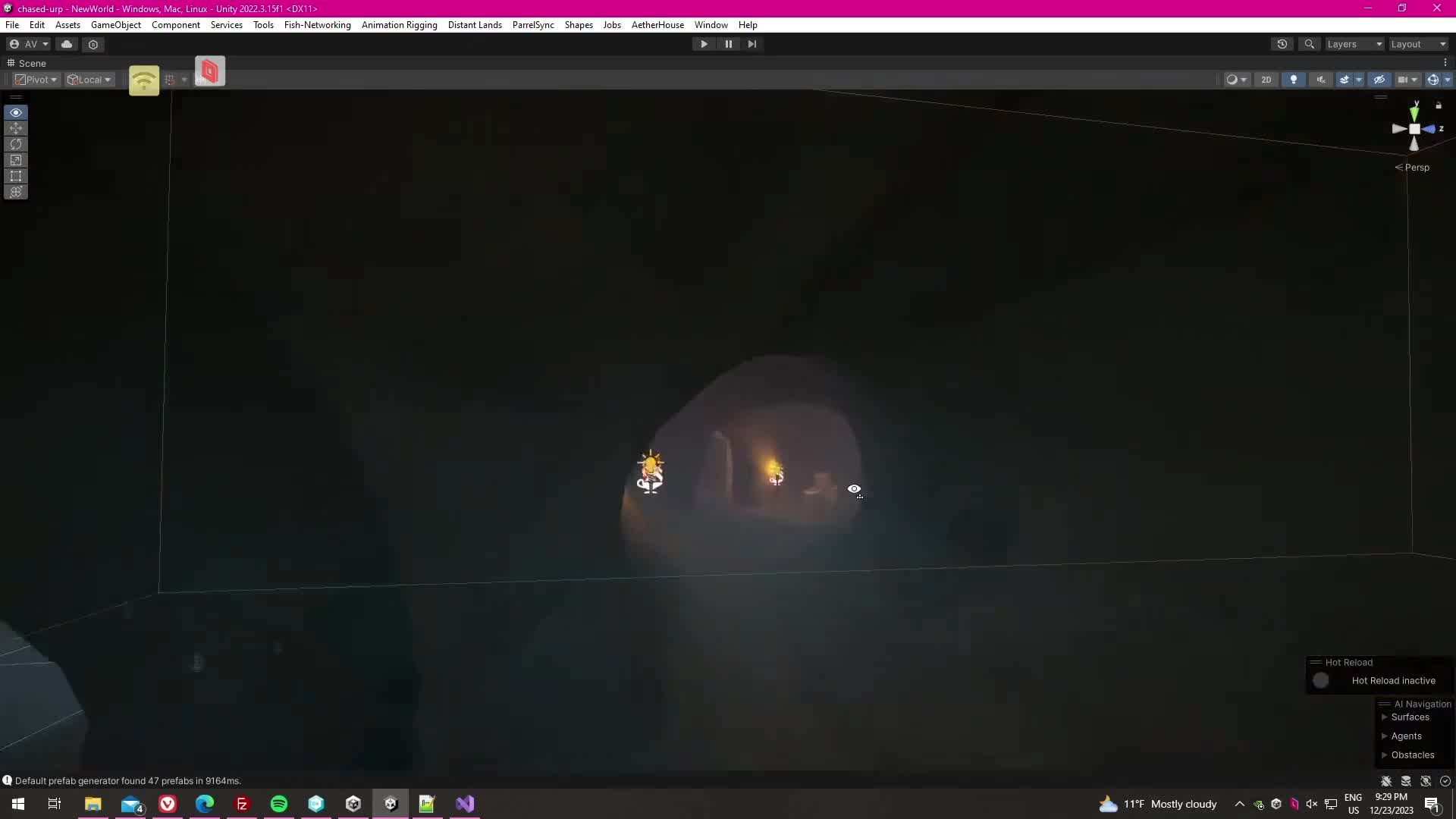Toggle scene audio mute button

tap(1320, 80)
